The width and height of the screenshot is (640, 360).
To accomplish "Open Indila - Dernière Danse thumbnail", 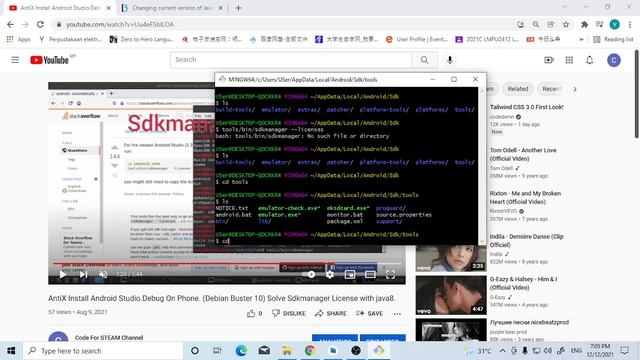I will tap(451, 258).
